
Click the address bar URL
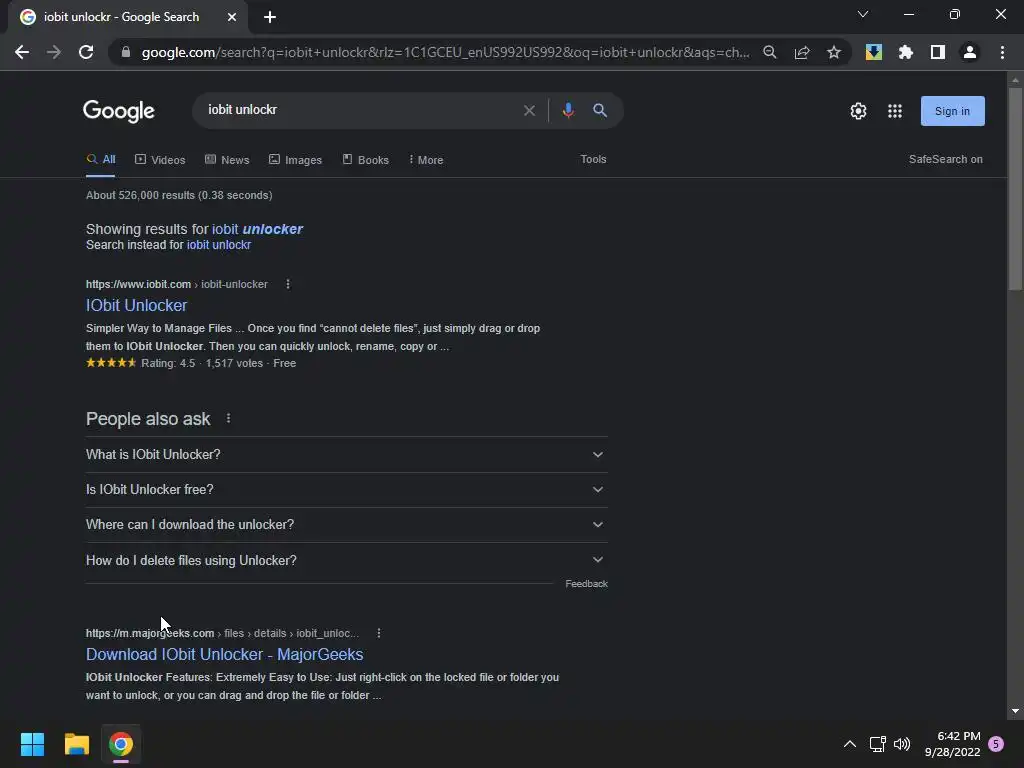click(x=445, y=52)
